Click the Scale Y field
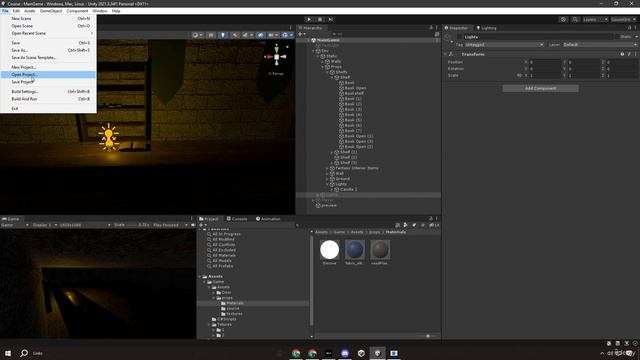640x360 pixels. click(584, 76)
